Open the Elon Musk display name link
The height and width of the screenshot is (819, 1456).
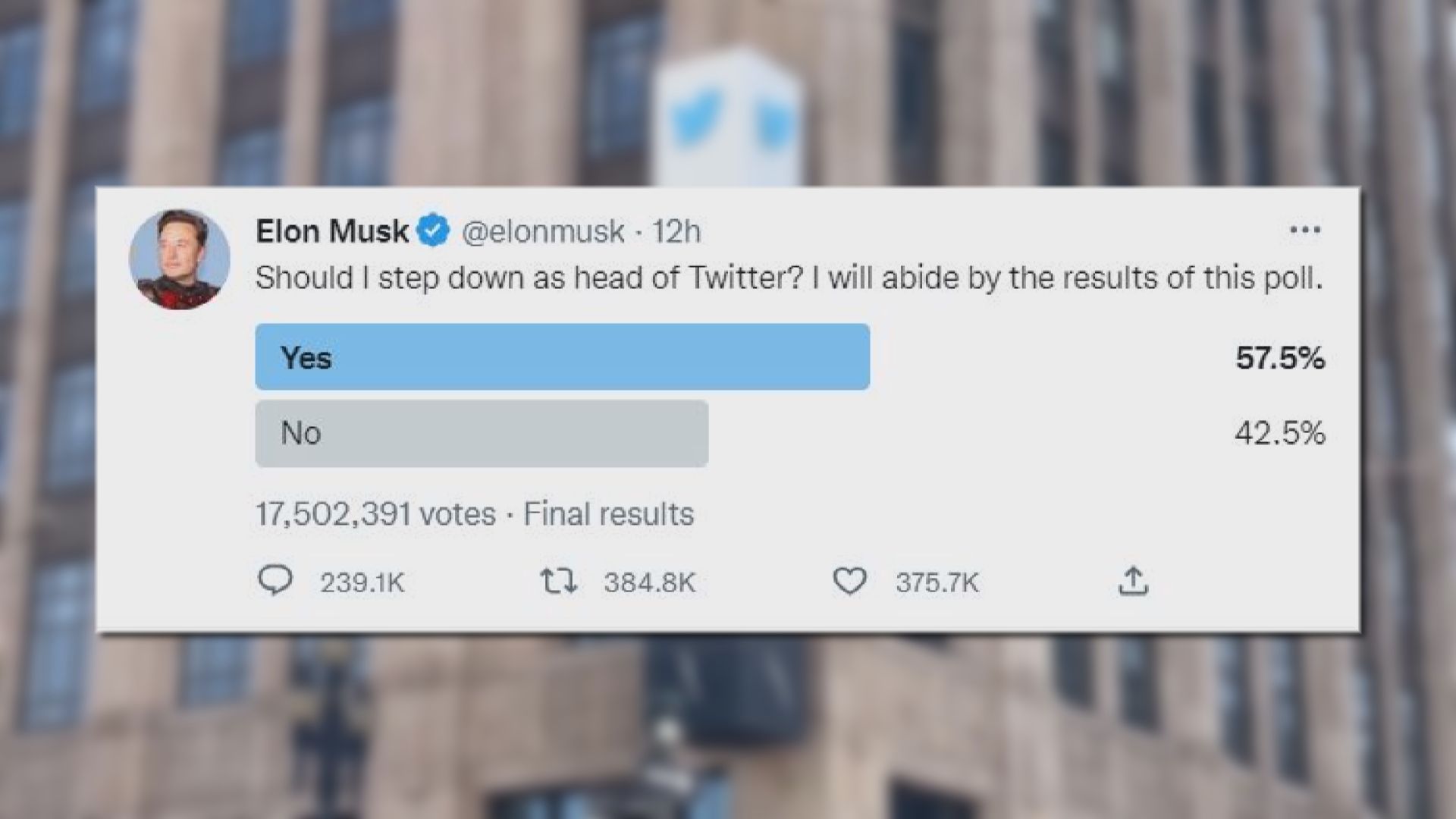tap(332, 231)
